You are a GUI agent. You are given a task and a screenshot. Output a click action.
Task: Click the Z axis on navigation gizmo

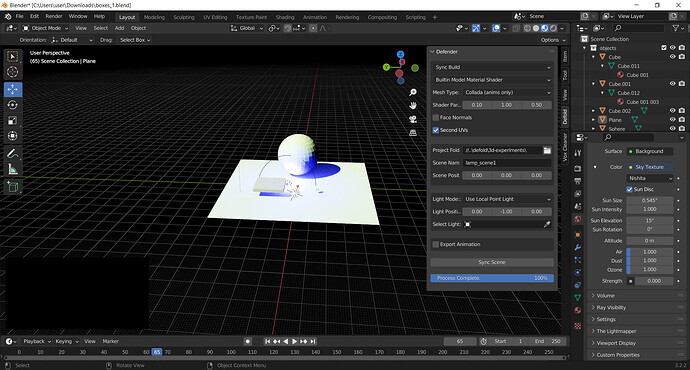400,55
